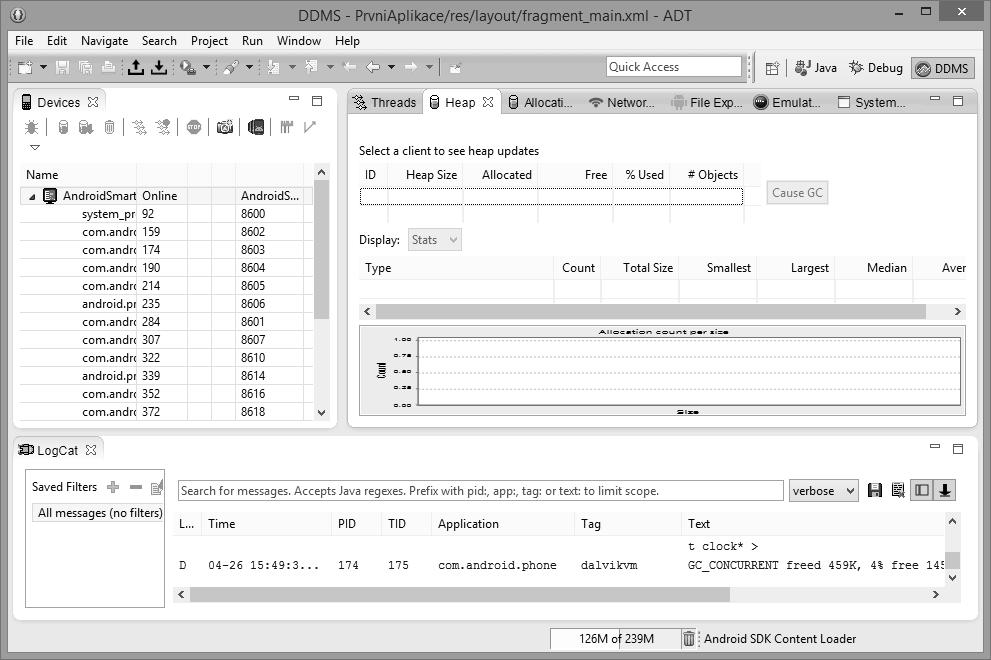
Task: Click the Print toolbar icon
Action: click(108, 67)
